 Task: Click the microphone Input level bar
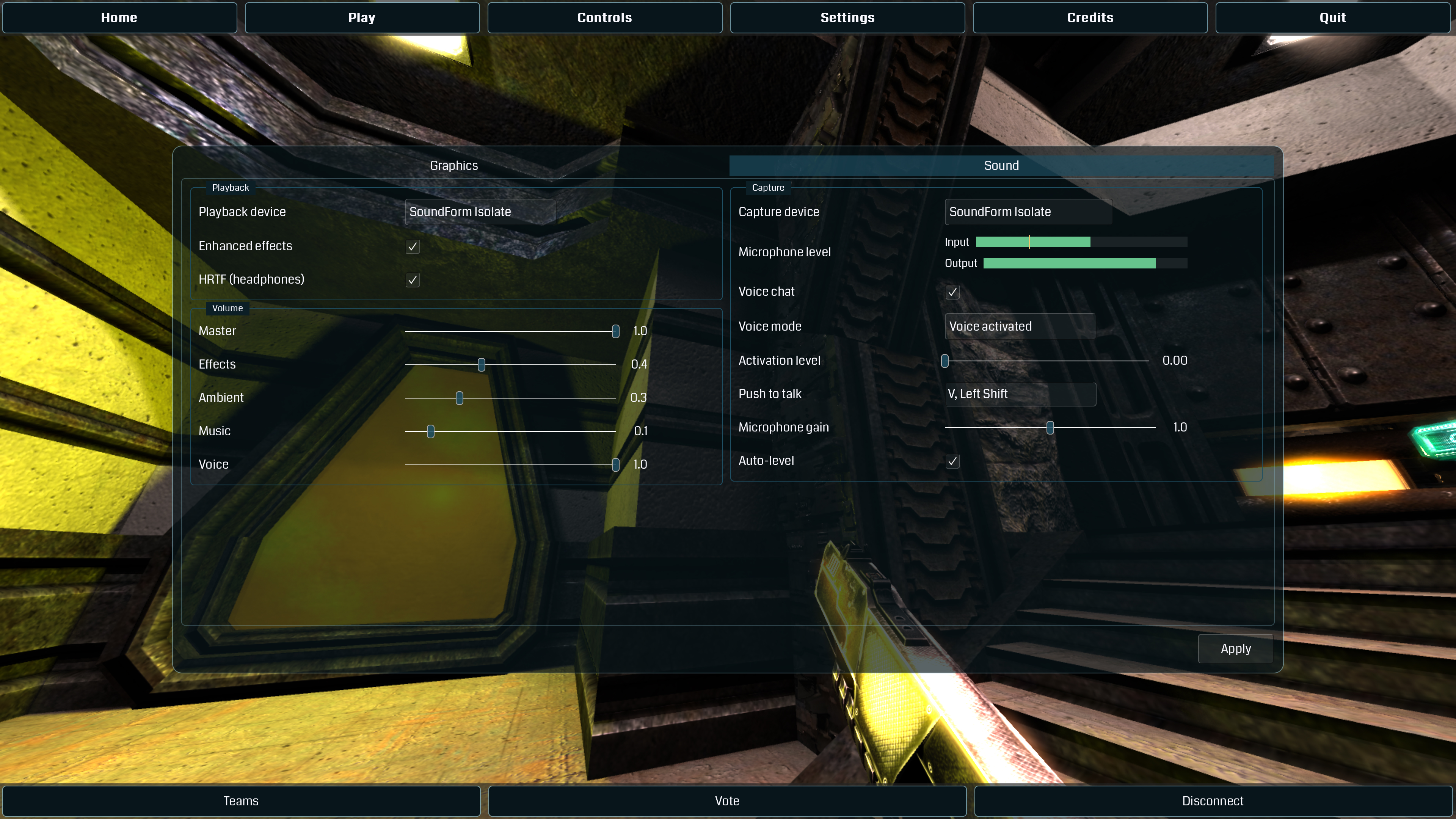click(1081, 242)
